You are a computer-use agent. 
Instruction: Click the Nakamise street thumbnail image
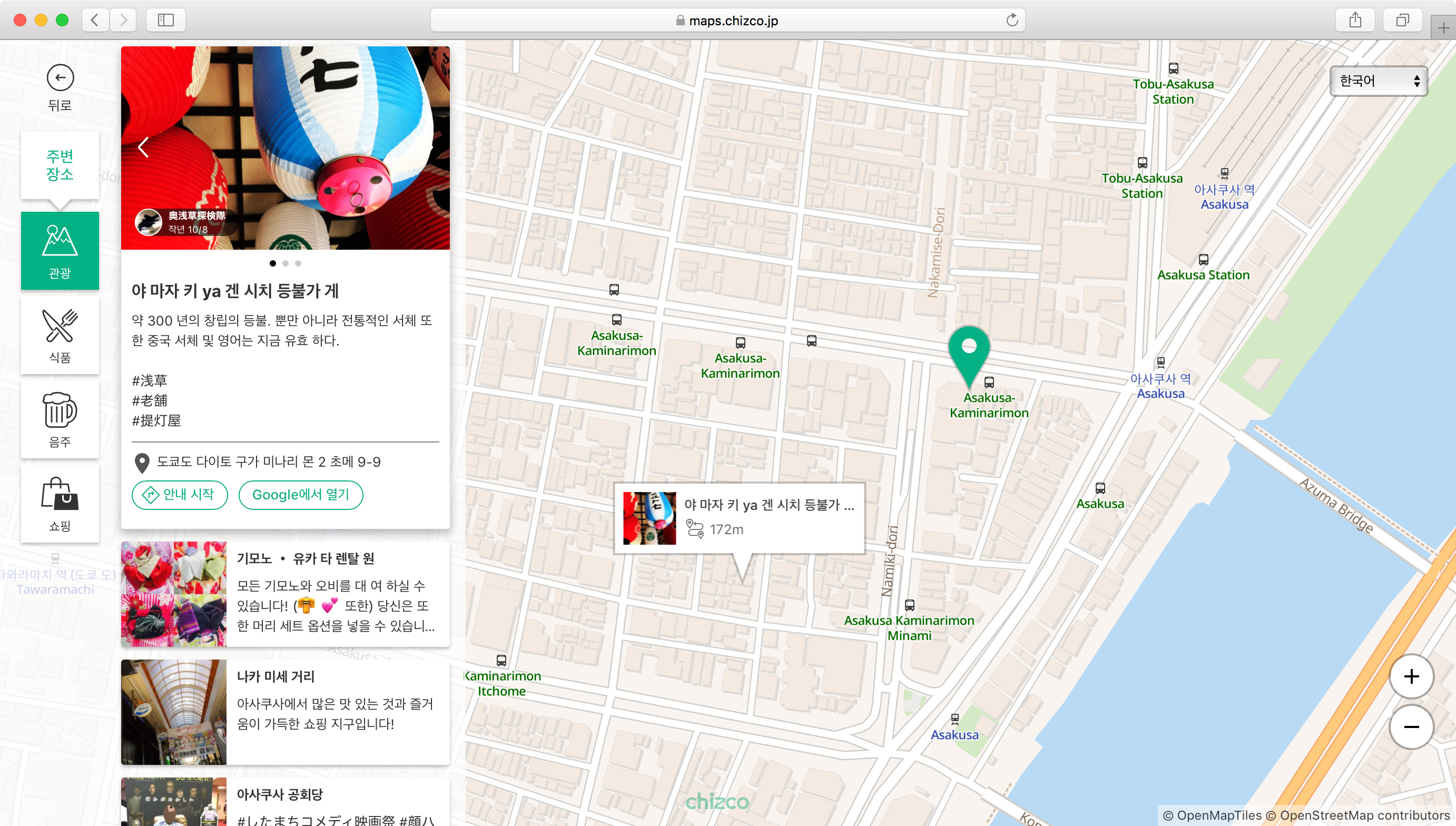pyautogui.click(x=173, y=712)
